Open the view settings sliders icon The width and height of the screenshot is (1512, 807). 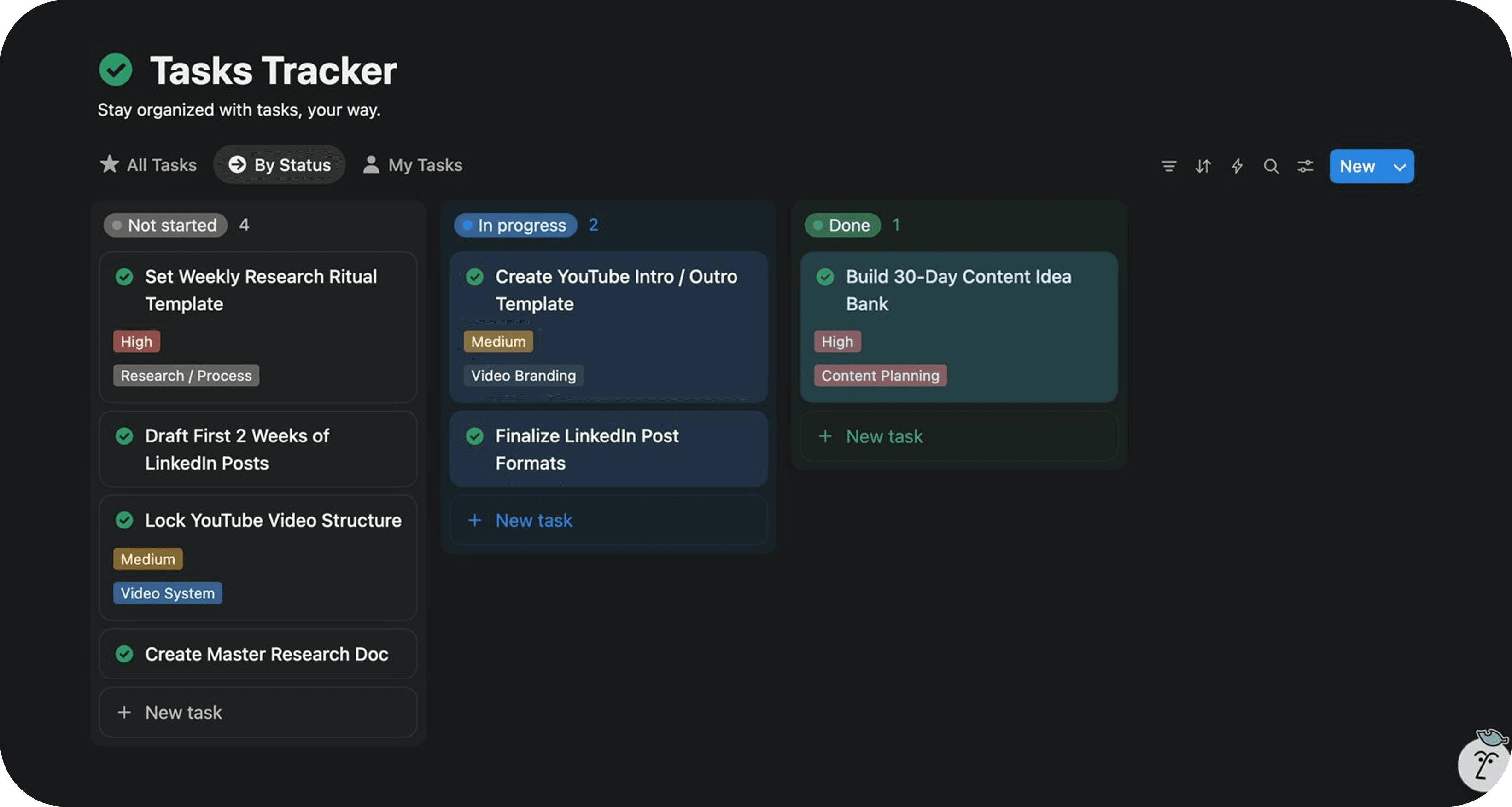click(x=1305, y=166)
